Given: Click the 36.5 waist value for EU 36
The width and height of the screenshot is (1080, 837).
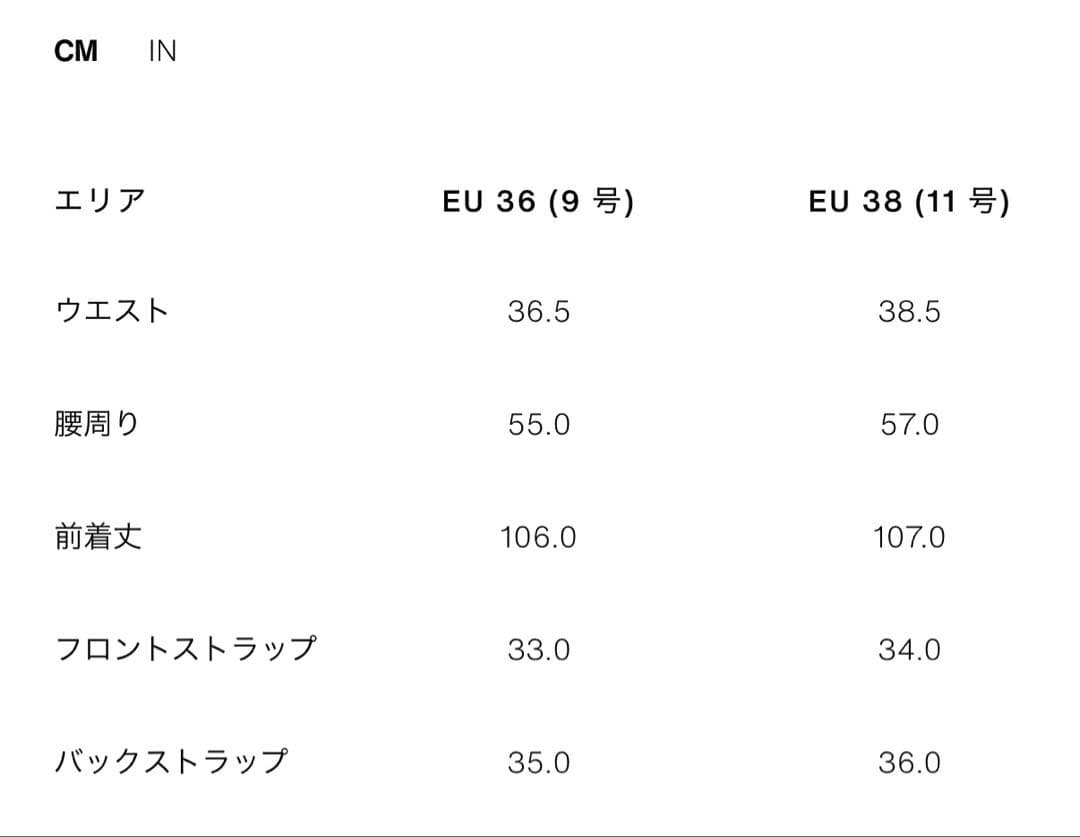Looking at the screenshot, I should tap(539, 311).
